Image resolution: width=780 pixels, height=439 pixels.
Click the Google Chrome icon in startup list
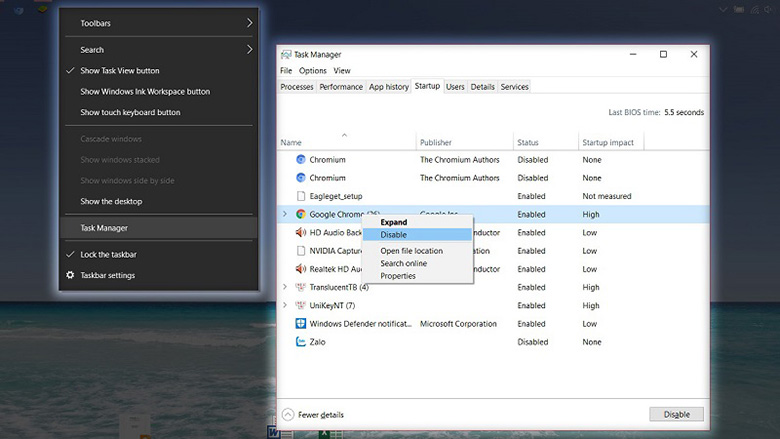pos(300,214)
